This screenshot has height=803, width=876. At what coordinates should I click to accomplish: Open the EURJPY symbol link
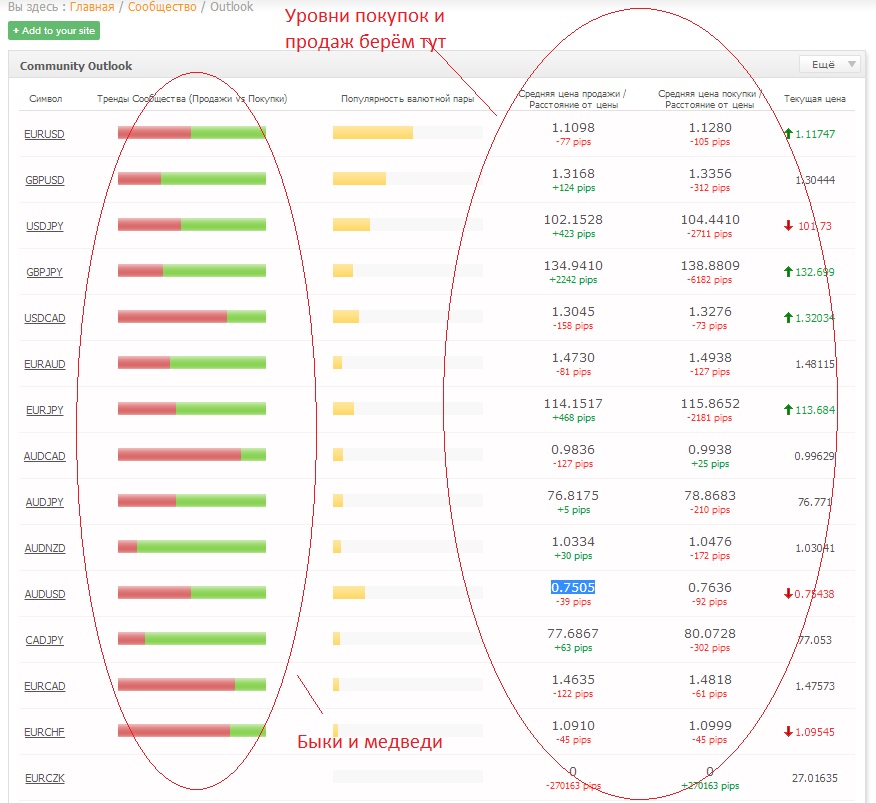point(45,410)
